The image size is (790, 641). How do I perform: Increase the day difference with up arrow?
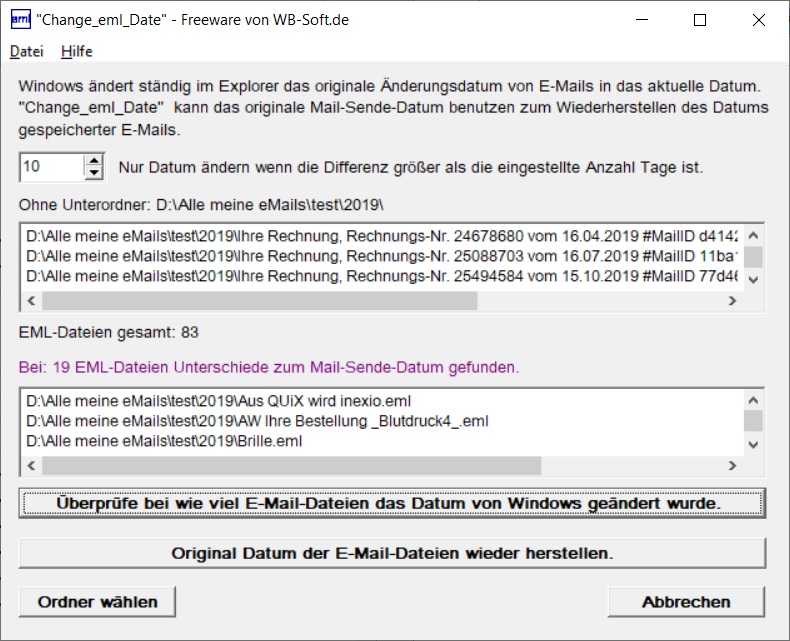pos(94,160)
